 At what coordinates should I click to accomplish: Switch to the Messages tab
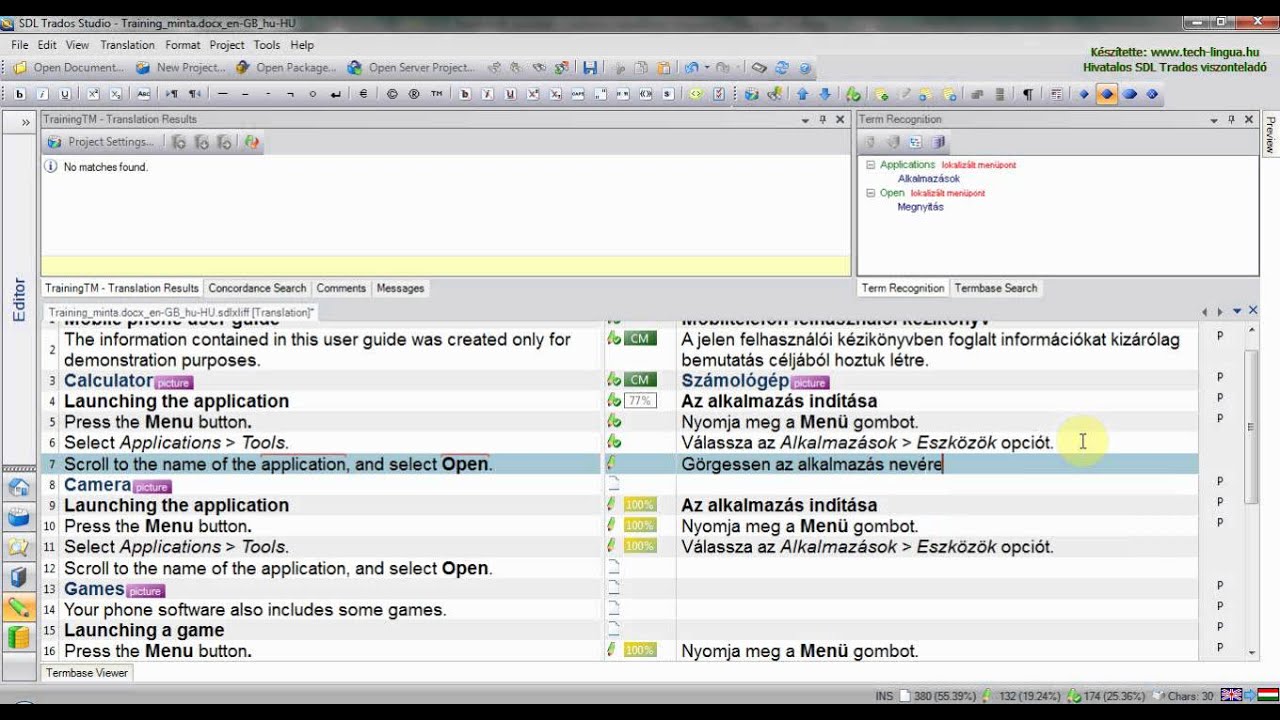(x=400, y=288)
